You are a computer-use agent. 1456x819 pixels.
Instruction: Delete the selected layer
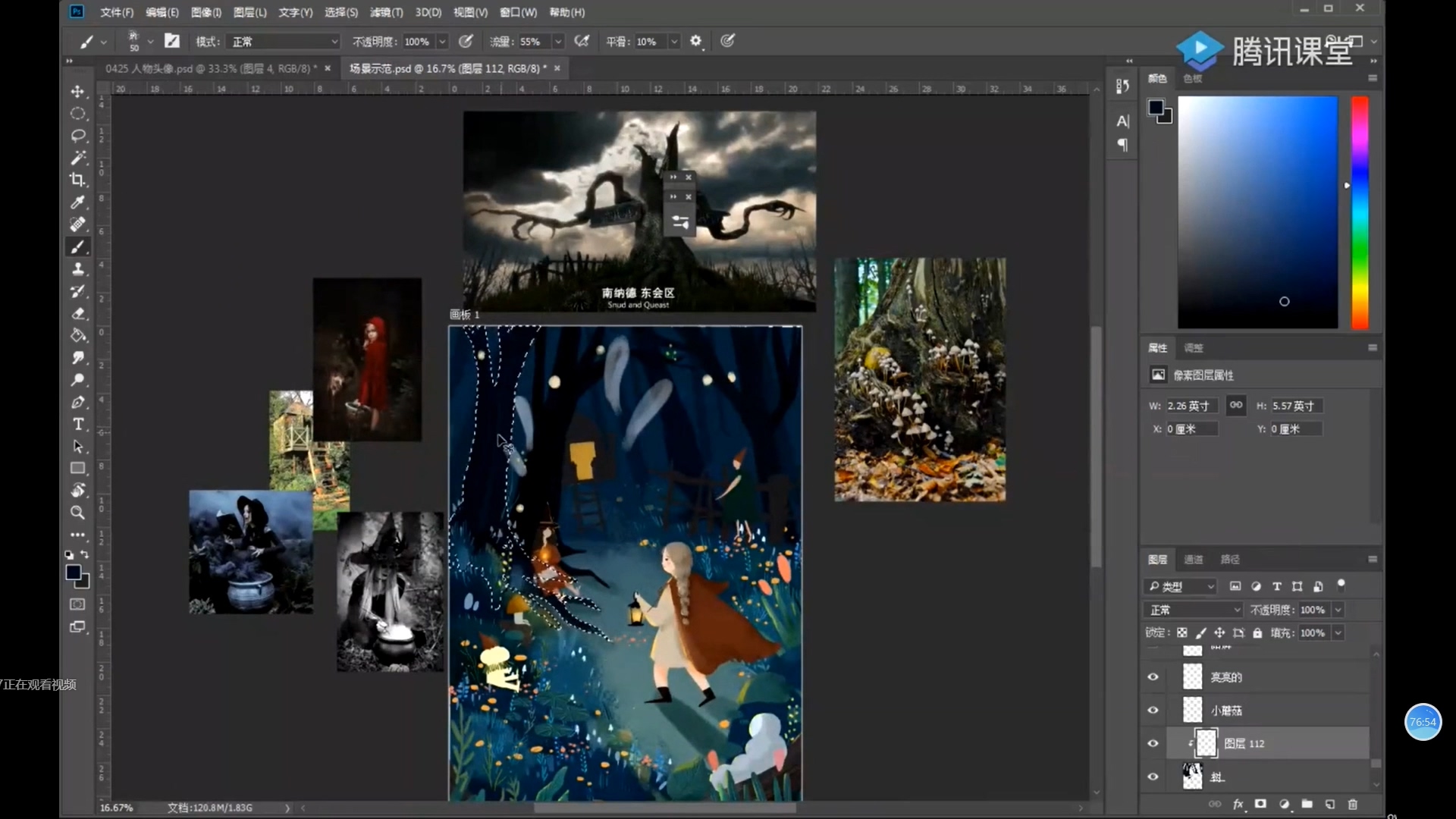(x=1352, y=804)
